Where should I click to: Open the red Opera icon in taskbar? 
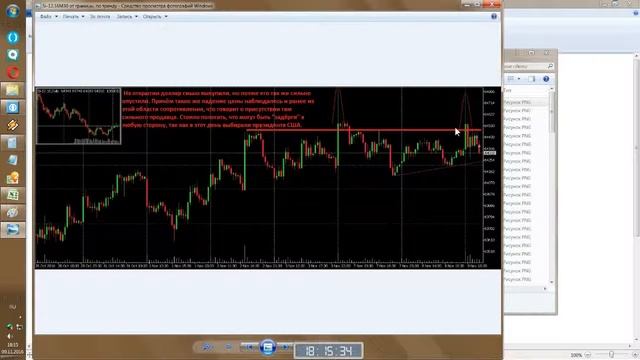pos(13,72)
